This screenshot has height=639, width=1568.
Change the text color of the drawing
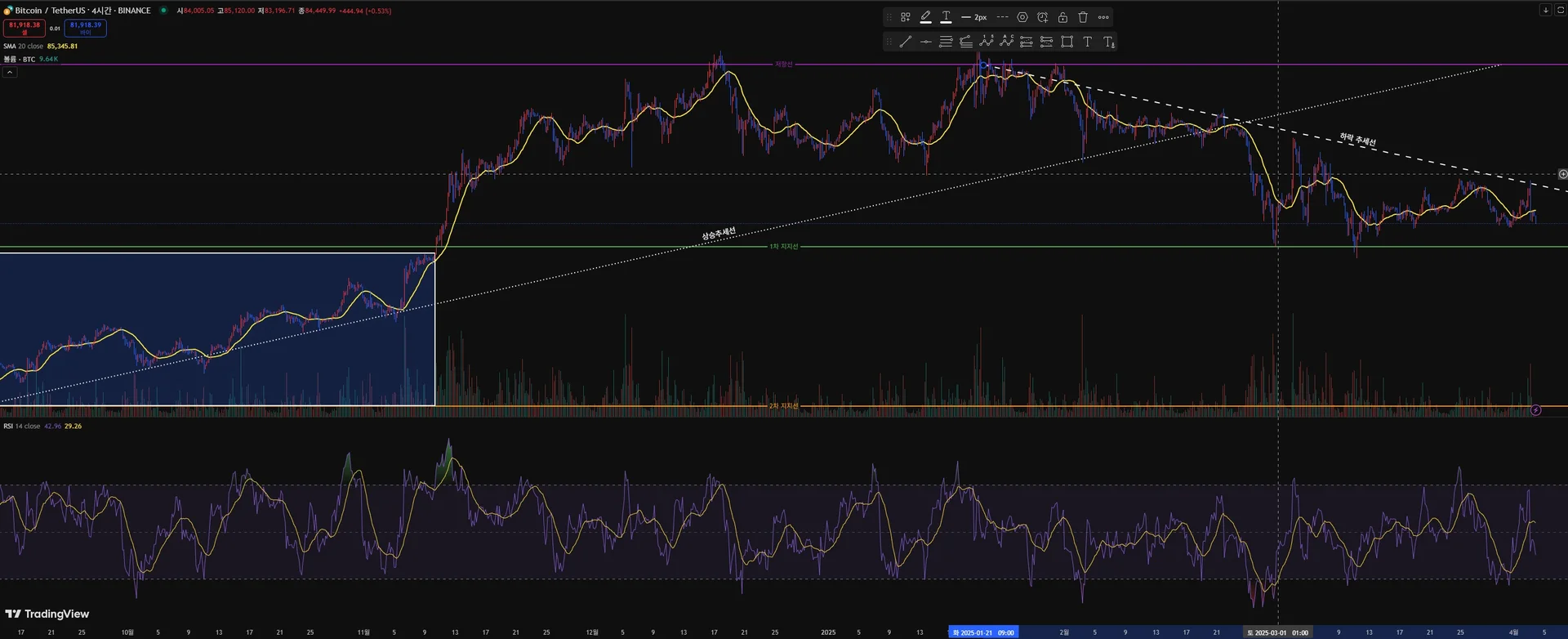[946, 17]
